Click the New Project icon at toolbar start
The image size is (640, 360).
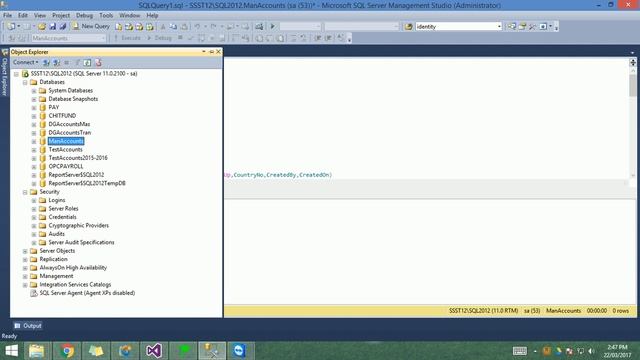click(x=11, y=27)
